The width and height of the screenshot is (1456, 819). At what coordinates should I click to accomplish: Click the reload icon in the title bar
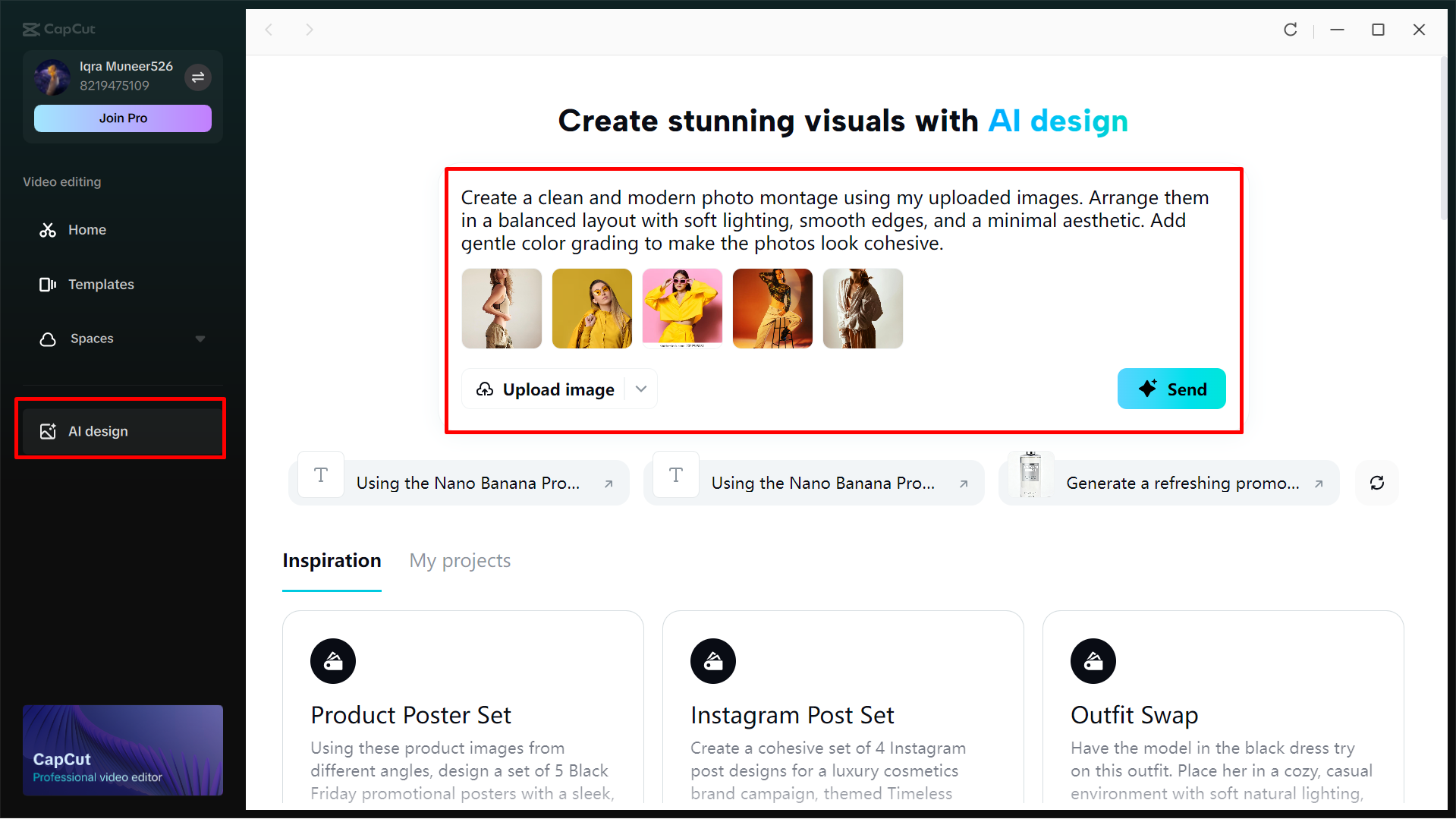click(1290, 30)
